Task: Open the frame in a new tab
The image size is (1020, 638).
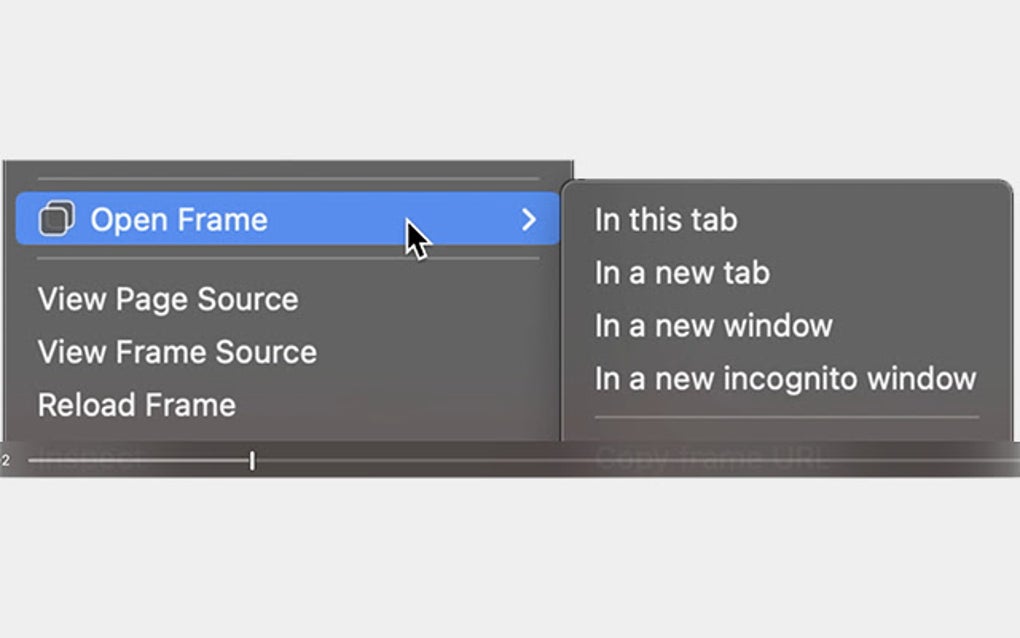Action: [x=680, y=272]
